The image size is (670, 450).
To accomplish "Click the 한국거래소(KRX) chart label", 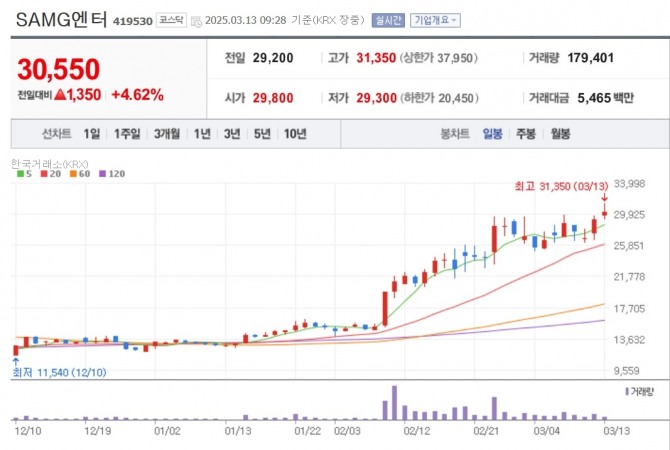I will (50, 164).
